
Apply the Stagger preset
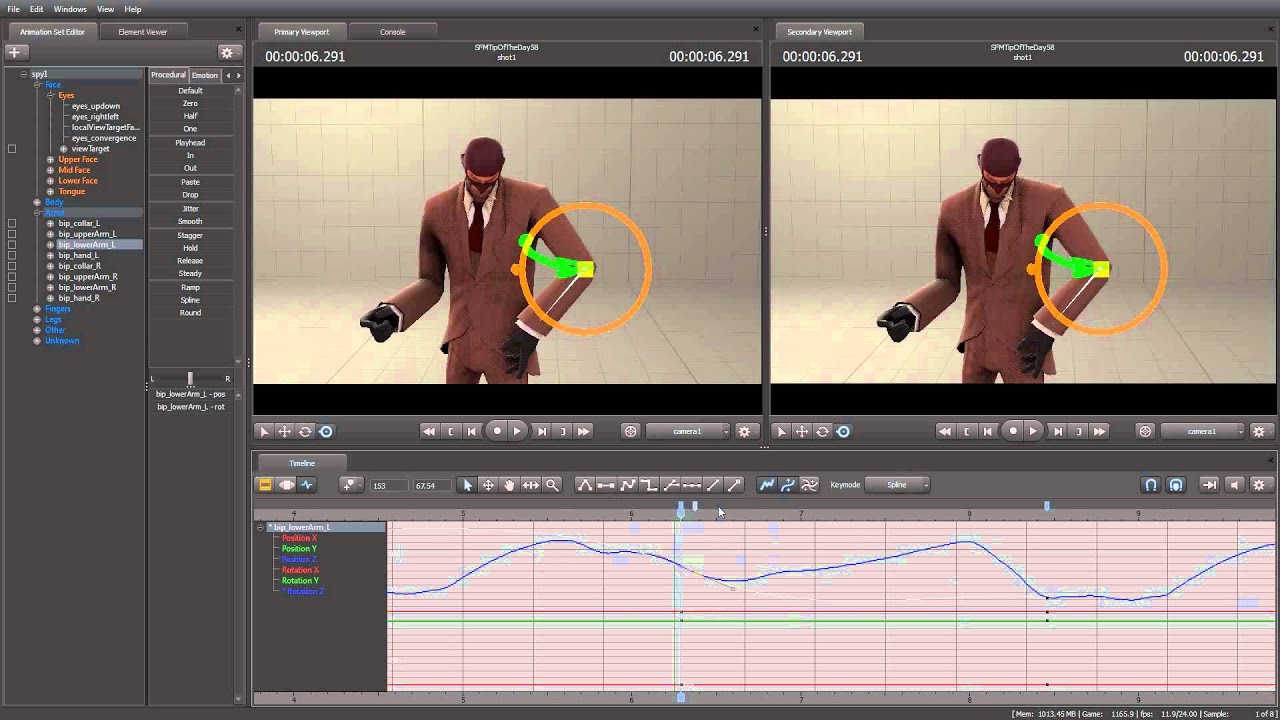click(190, 235)
